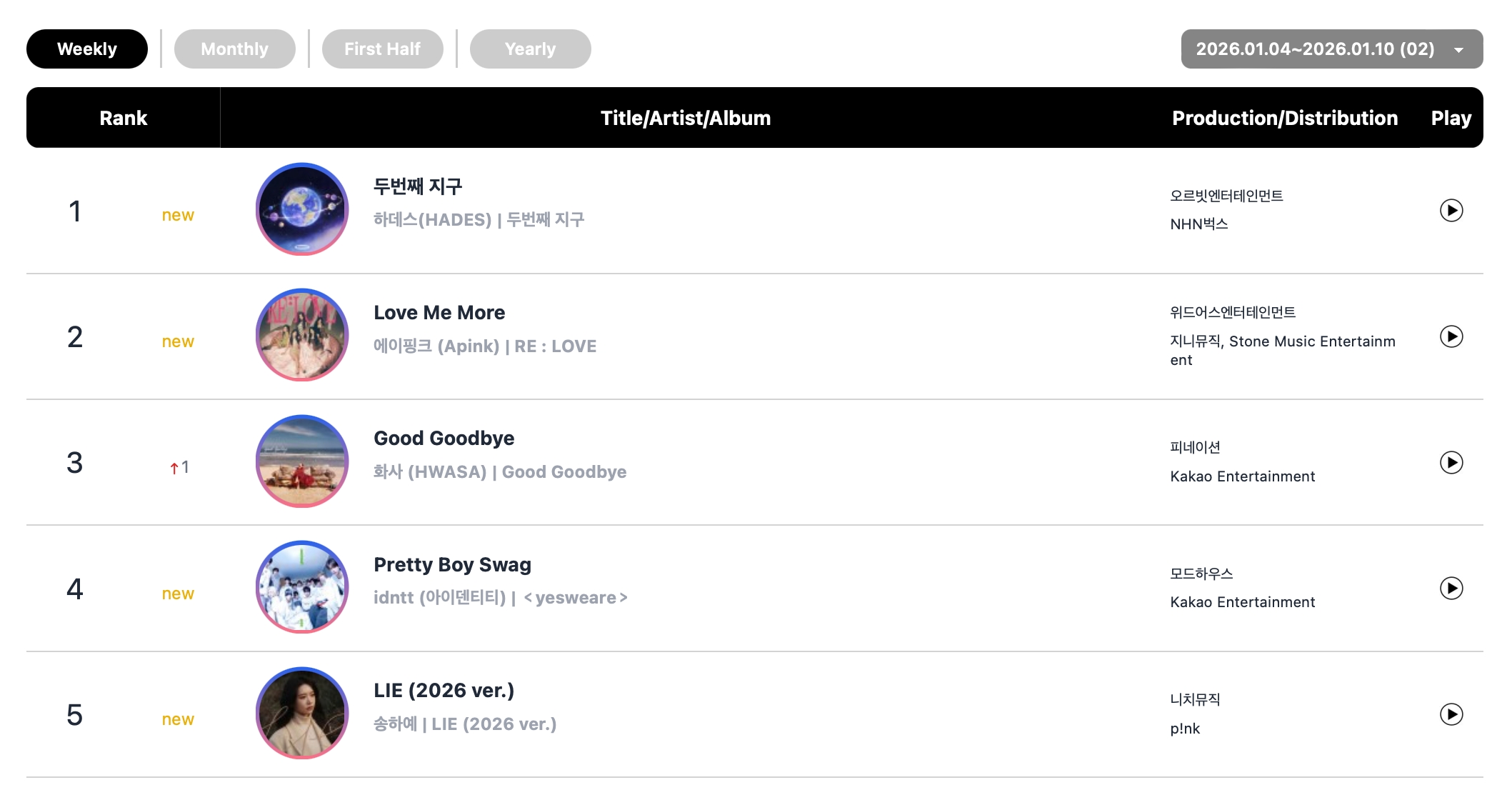Open the 두번째 지구 album cover

pos(302,209)
